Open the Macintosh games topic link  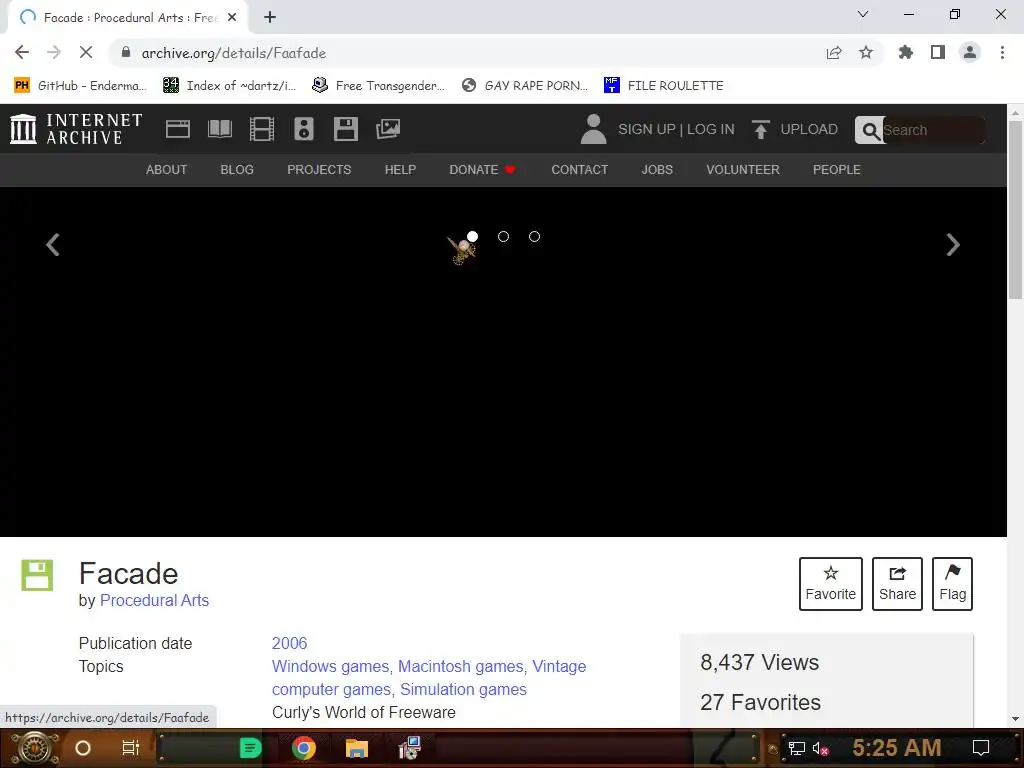(462, 666)
